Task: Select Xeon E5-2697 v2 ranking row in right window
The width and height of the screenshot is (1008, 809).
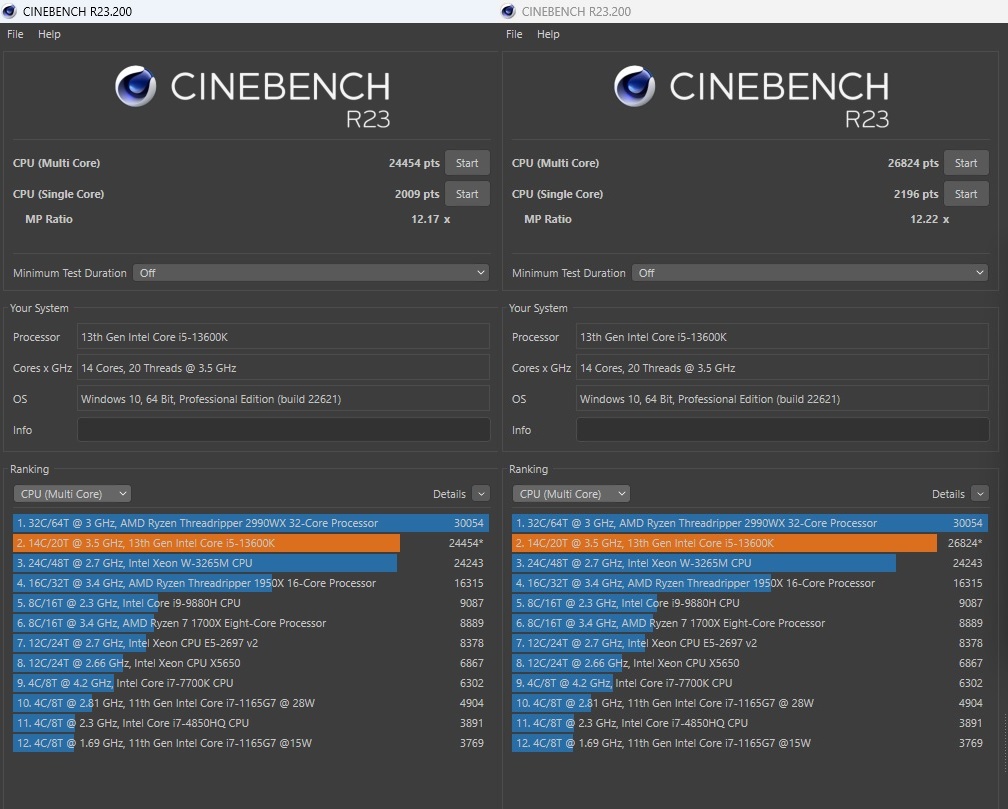Action: pos(750,642)
